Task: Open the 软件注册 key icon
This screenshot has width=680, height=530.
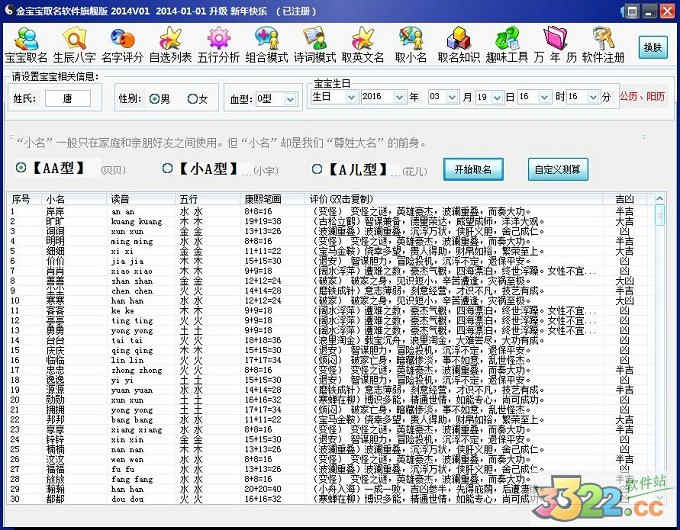Action: pyautogui.click(x=603, y=45)
